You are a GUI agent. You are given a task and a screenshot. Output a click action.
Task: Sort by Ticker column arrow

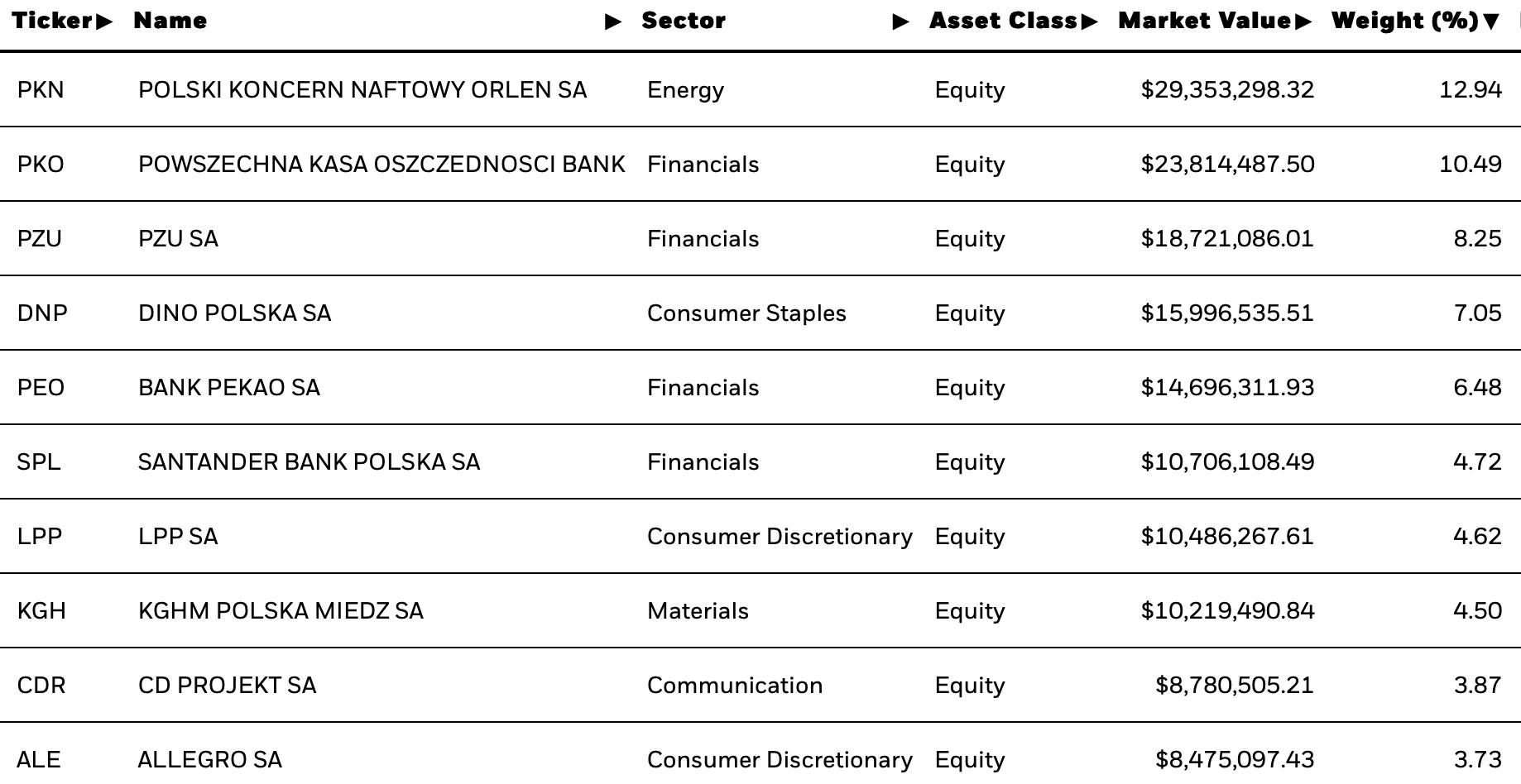click(104, 22)
